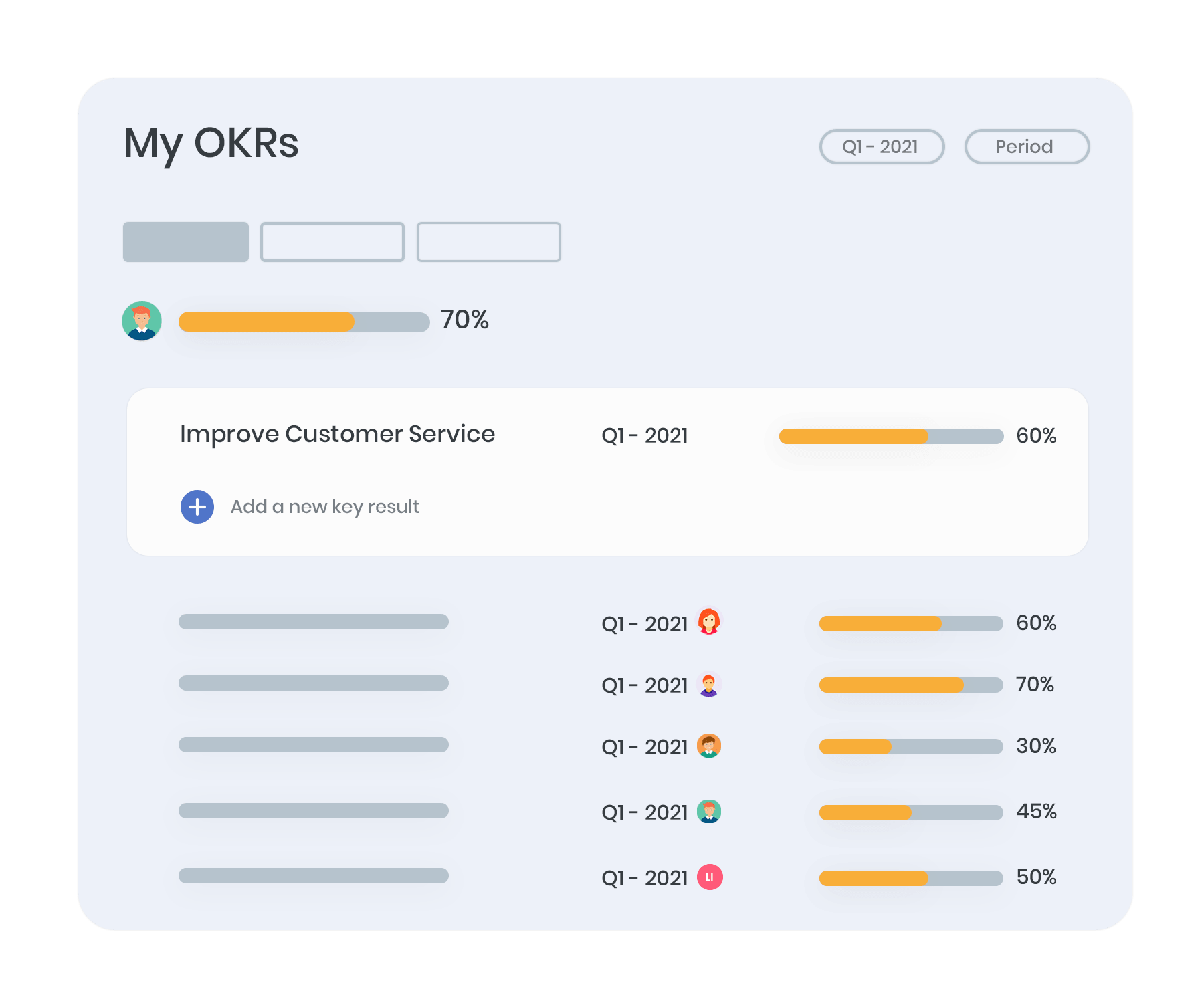1204x1003 pixels.
Task: Click the overall 70% progress bar
Action: coord(304,322)
